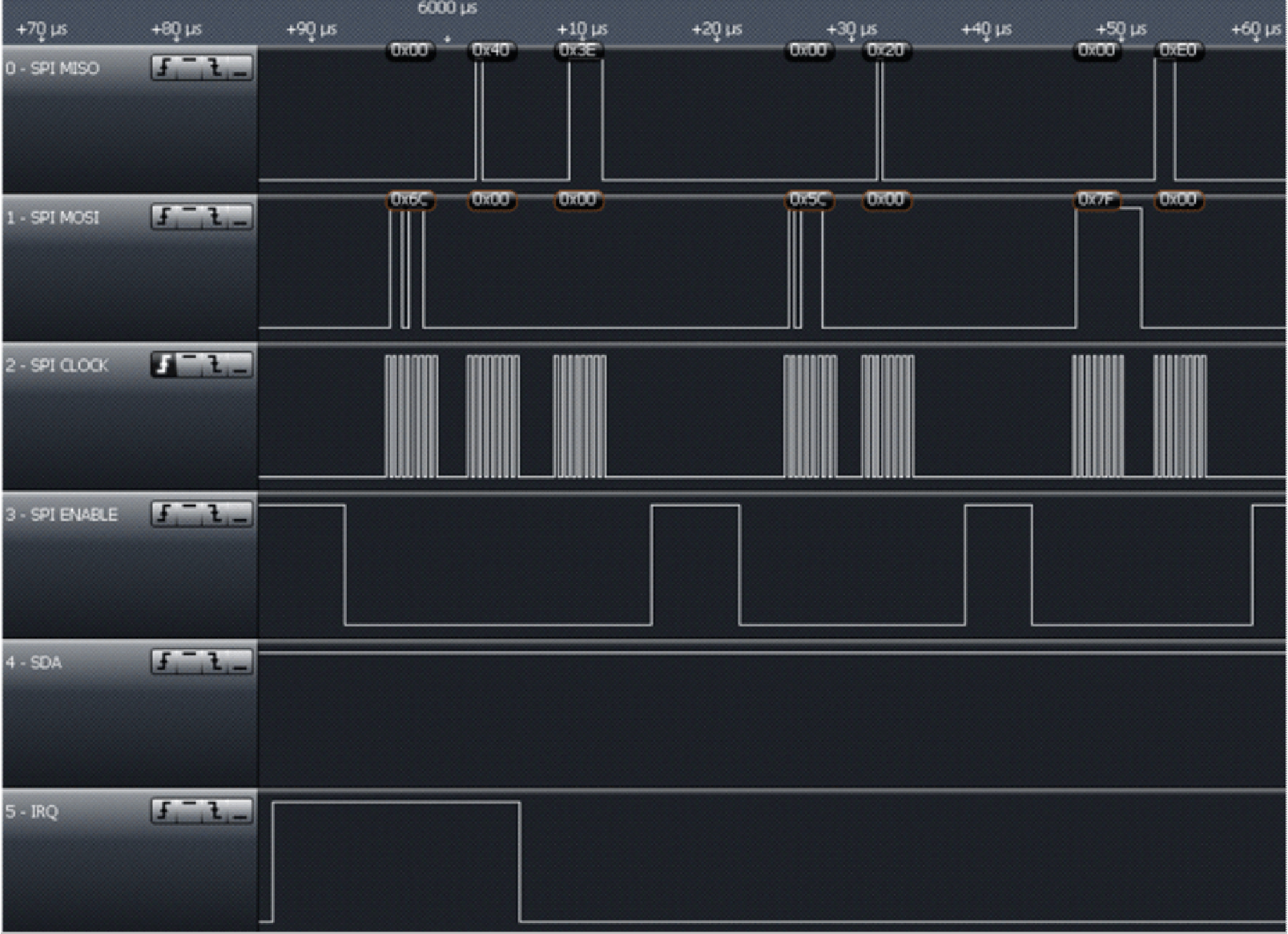The width and height of the screenshot is (1288, 934).
Task: Set falling-edge trigger on SPI MOSI channel
Action: tap(215, 217)
